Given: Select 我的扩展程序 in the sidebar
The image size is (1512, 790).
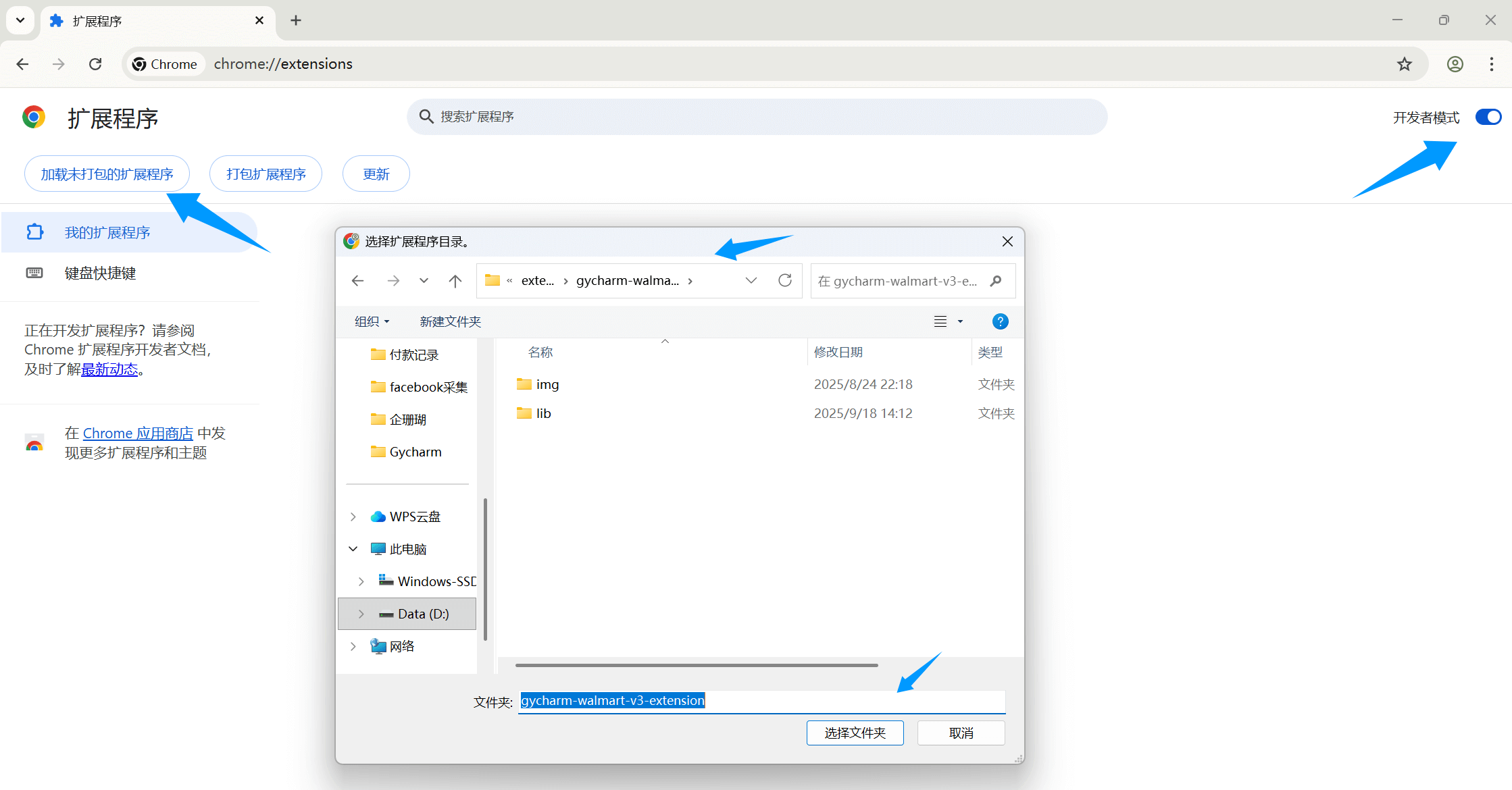Looking at the screenshot, I should (x=107, y=232).
